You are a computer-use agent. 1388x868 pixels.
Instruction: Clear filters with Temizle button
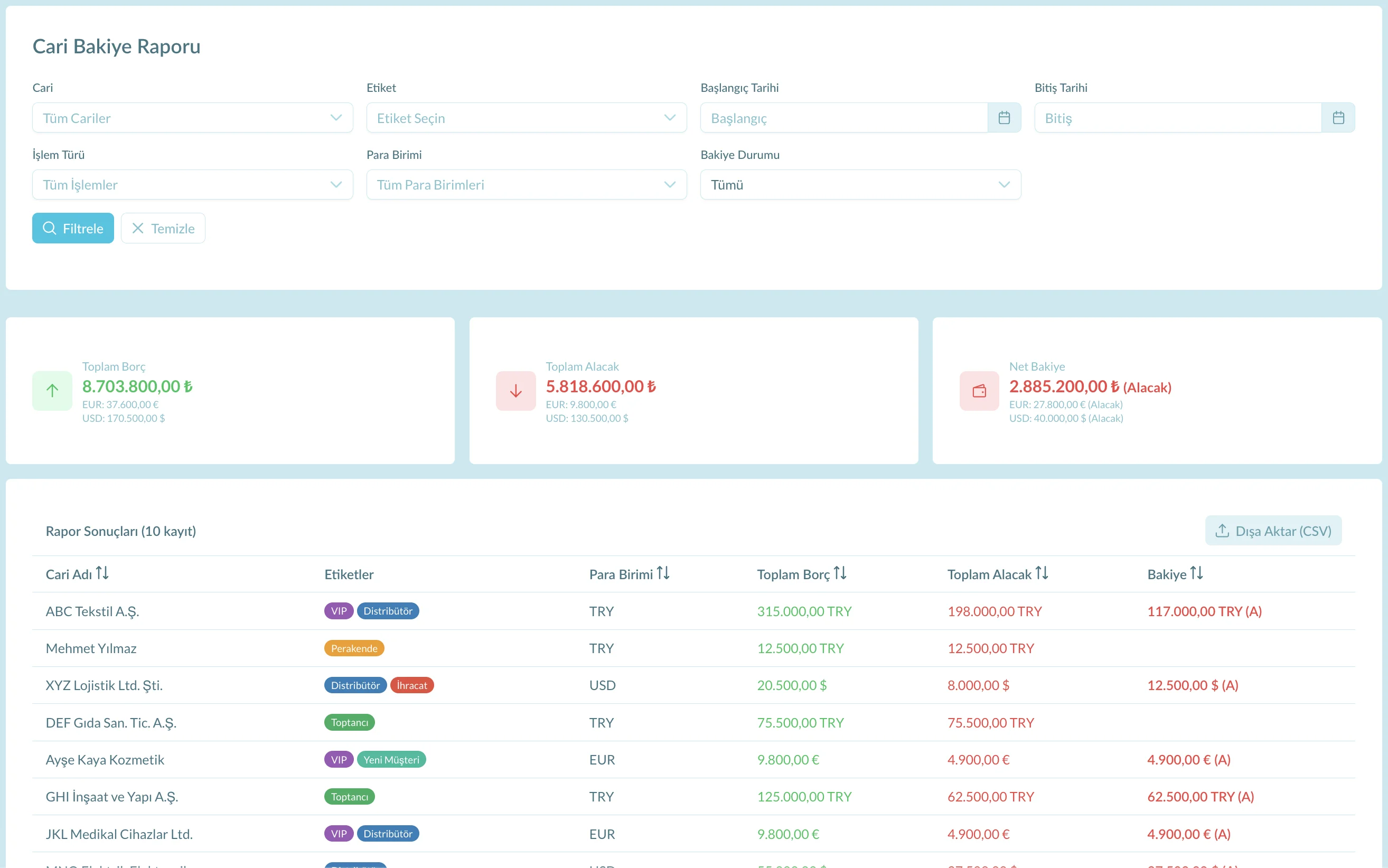pyautogui.click(x=163, y=228)
